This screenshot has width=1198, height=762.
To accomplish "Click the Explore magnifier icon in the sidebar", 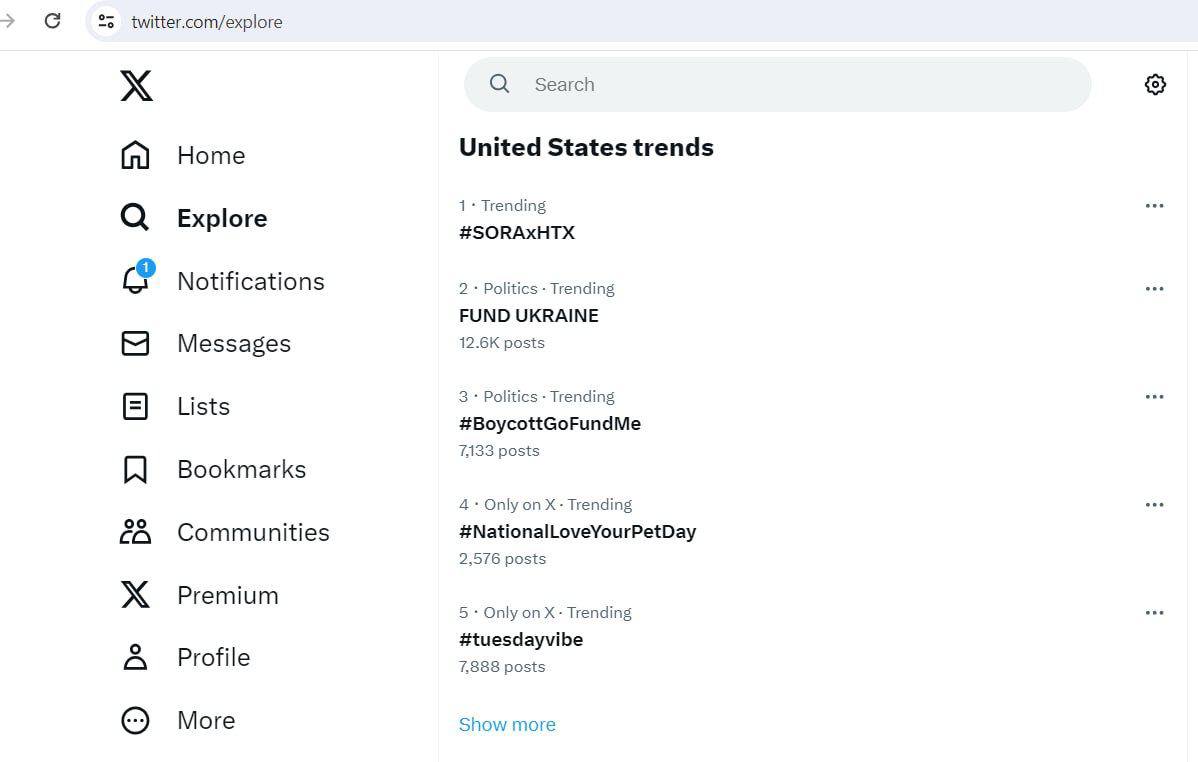I will (135, 218).
